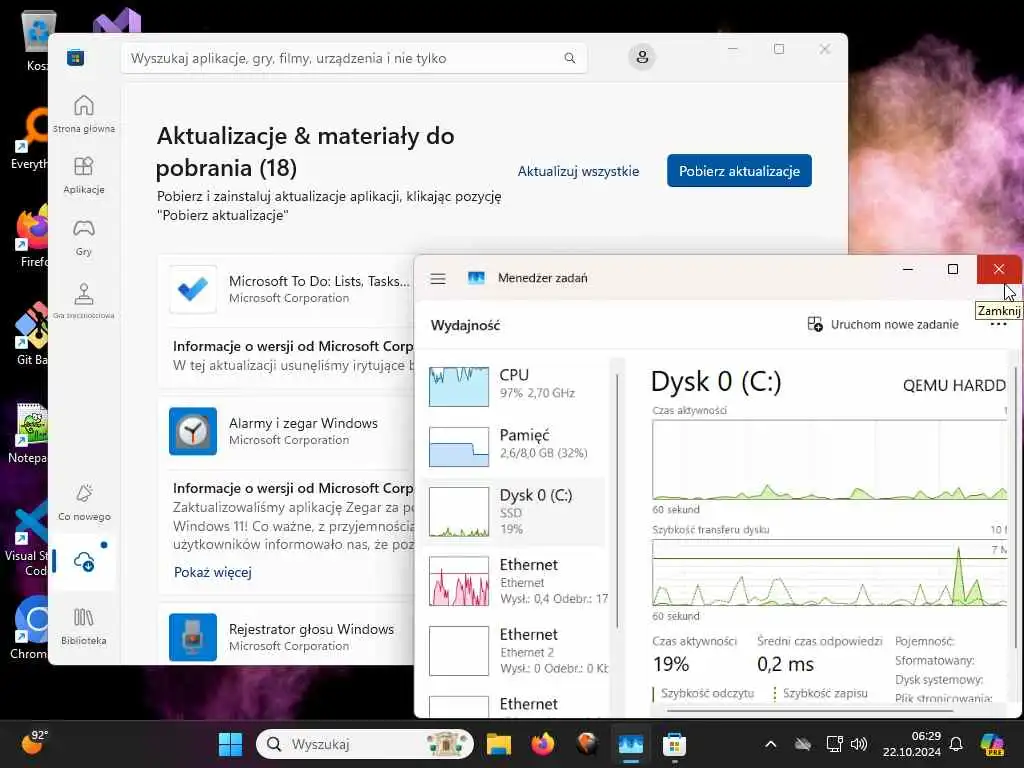This screenshot has height=768, width=1024.
Task: Click Alarmy i zegar Windows title
Action: pyautogui.click(x=303, y=423)
